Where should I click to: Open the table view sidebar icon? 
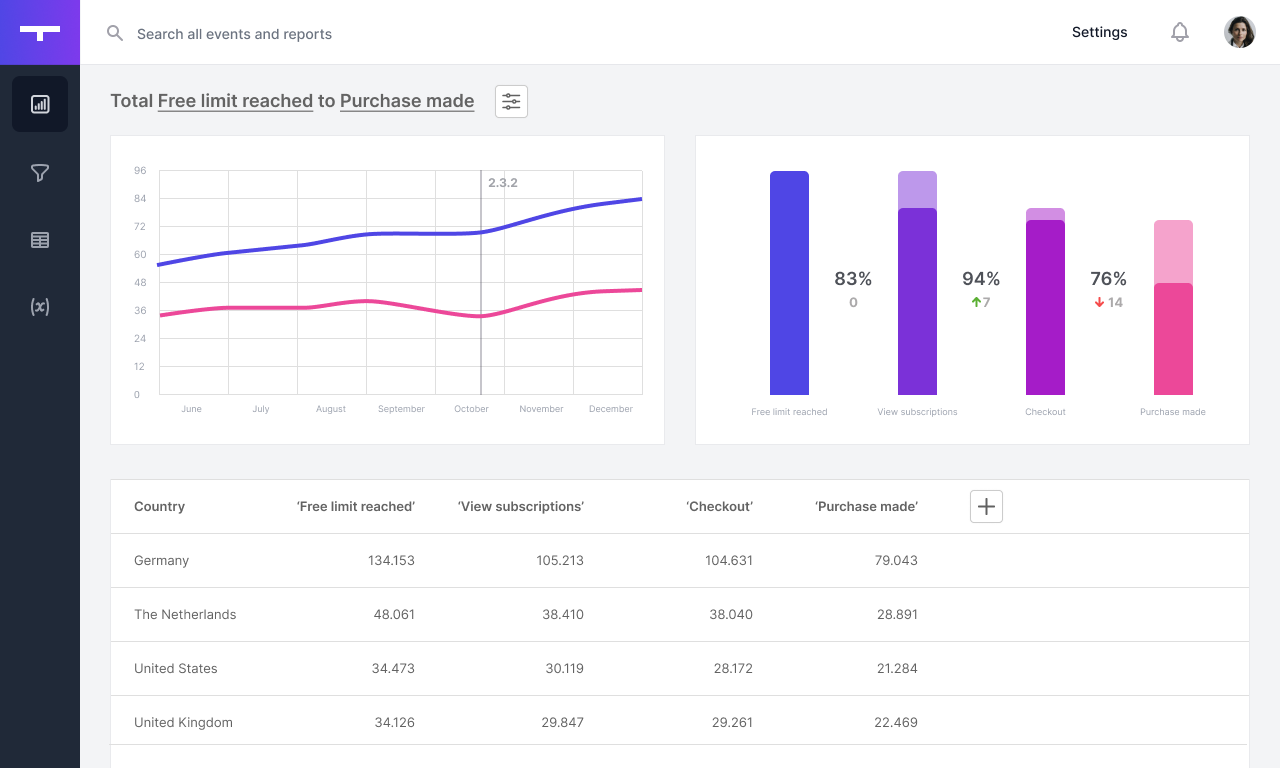tap(40, 240)
